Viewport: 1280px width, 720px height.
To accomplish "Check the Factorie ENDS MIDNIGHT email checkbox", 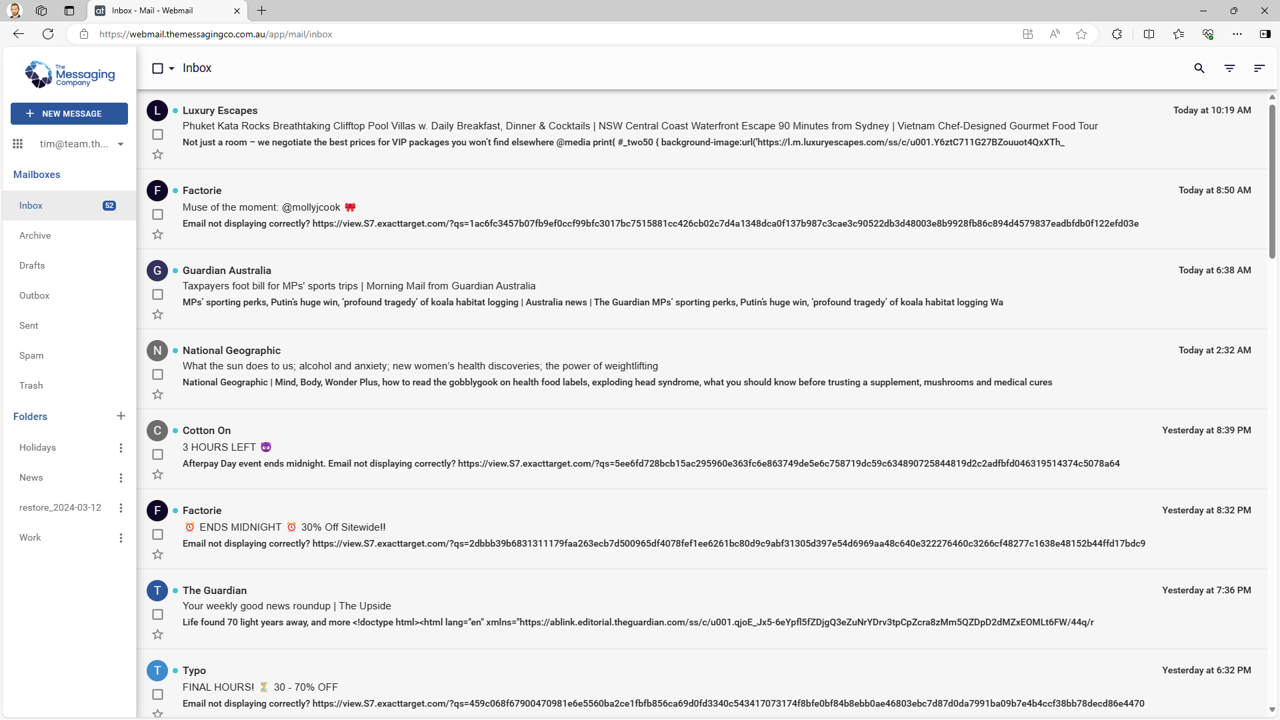I will click(157, 534).
